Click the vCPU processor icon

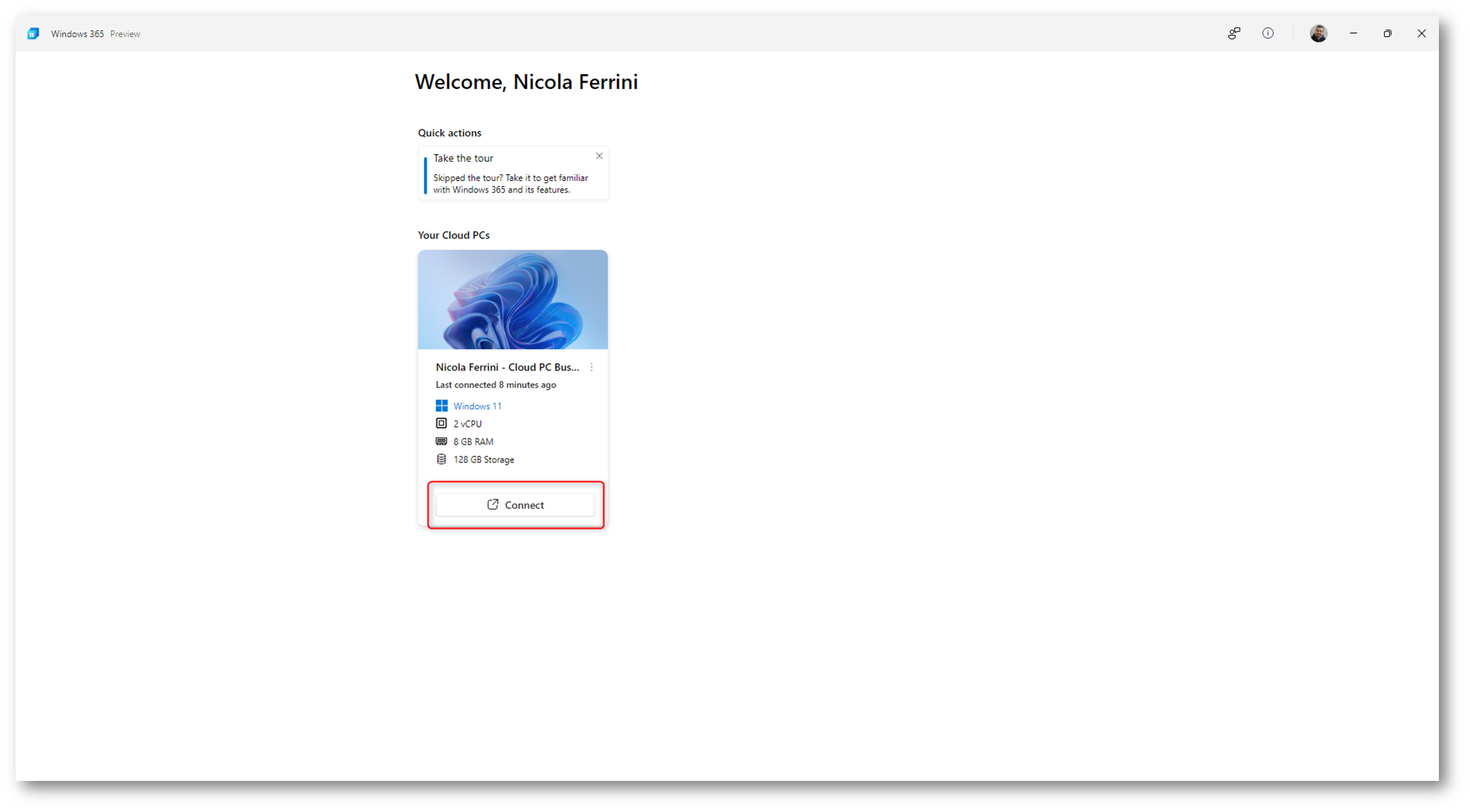(442, 423)
